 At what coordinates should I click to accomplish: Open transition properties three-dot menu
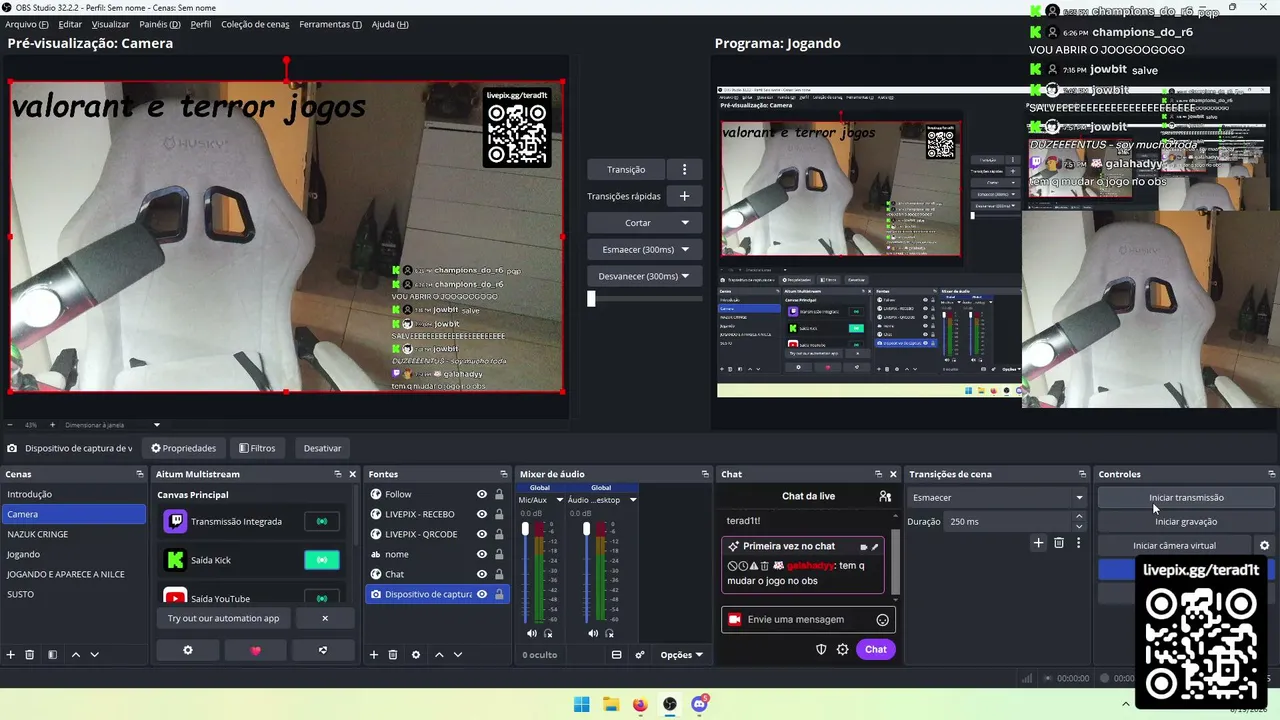[x=1078, y=543]
